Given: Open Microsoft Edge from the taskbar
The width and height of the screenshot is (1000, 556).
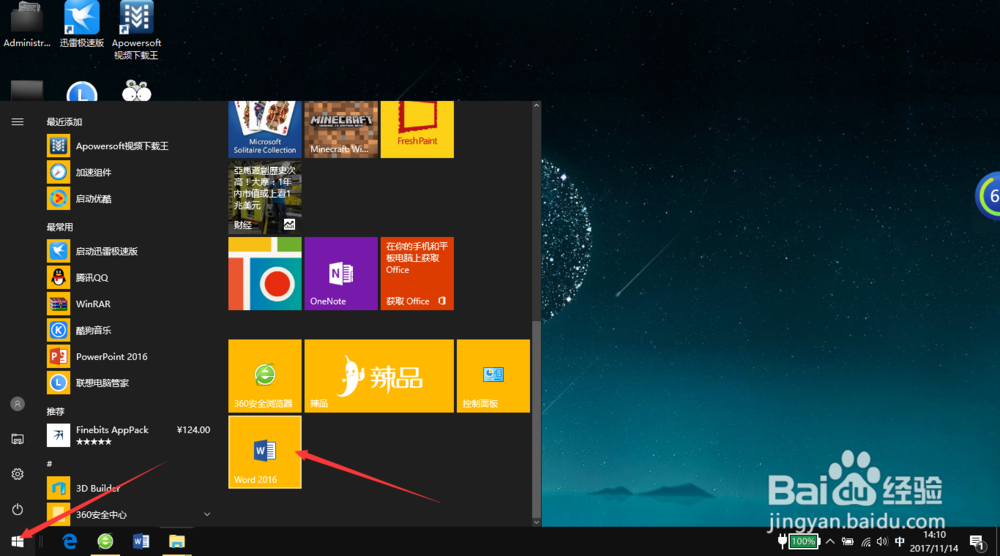Looking at the screenshot, I should 70,541.
